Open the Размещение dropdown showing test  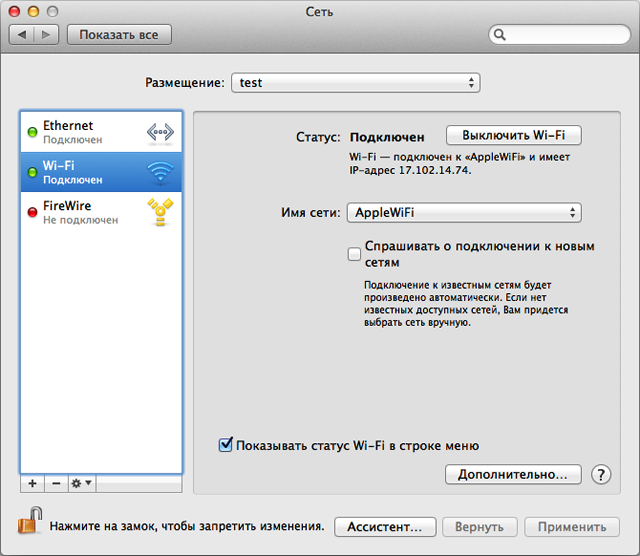[x=355, y=82]
